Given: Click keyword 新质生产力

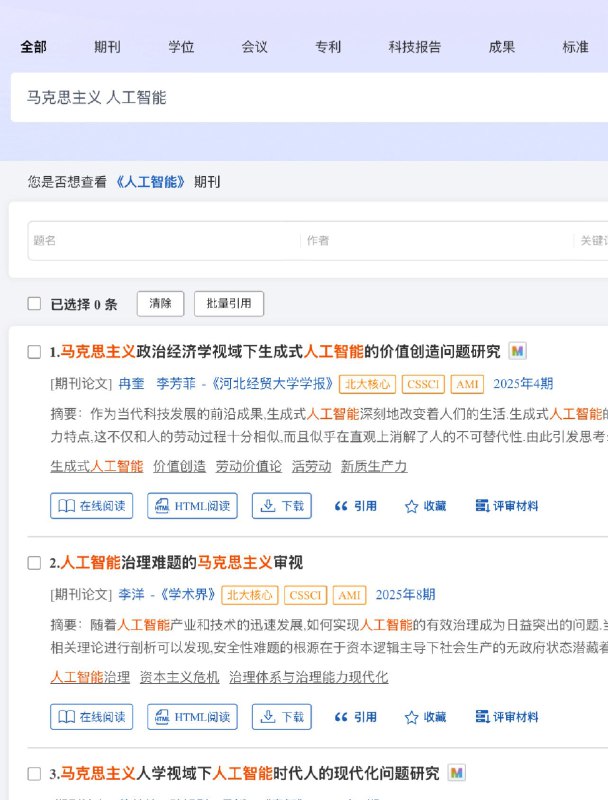Looking at the screenshot, I should tap(374, 466).
